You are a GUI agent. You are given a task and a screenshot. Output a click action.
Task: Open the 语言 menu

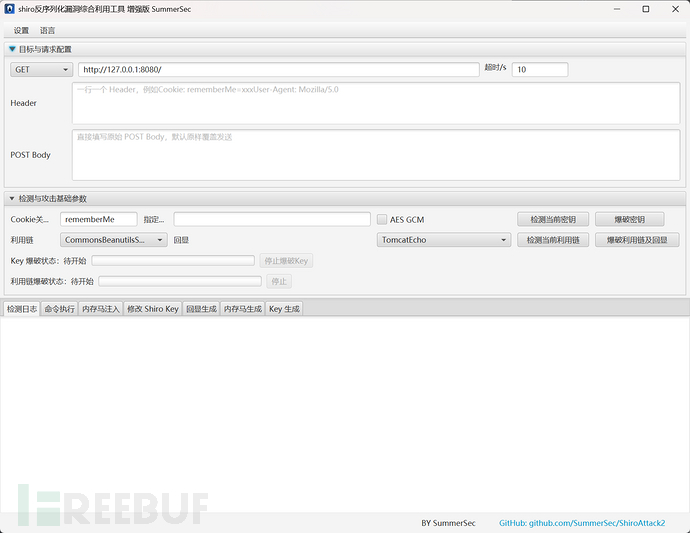point(48,30)
